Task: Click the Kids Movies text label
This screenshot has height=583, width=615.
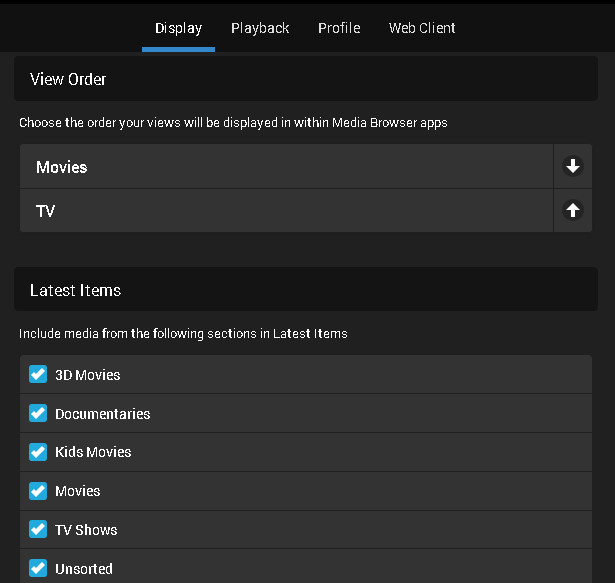Action: 93,452
